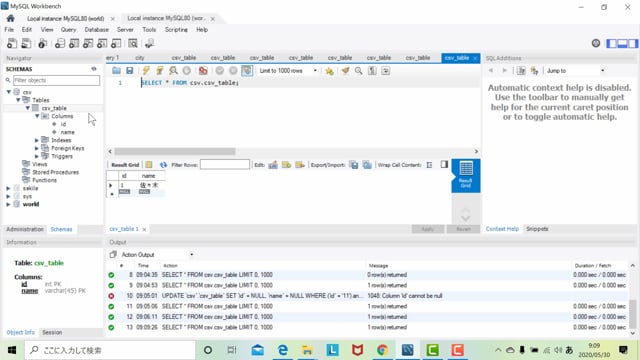Open the Database menu
Image resolution: width=640 pixels, height=360 pixels.
tap(96, 30)
